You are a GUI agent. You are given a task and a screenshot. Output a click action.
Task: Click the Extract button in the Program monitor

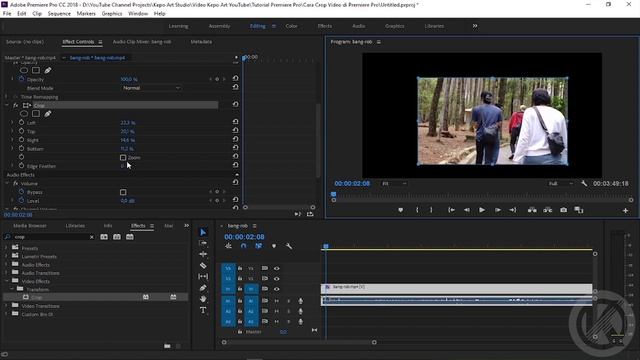pos(547,210)
